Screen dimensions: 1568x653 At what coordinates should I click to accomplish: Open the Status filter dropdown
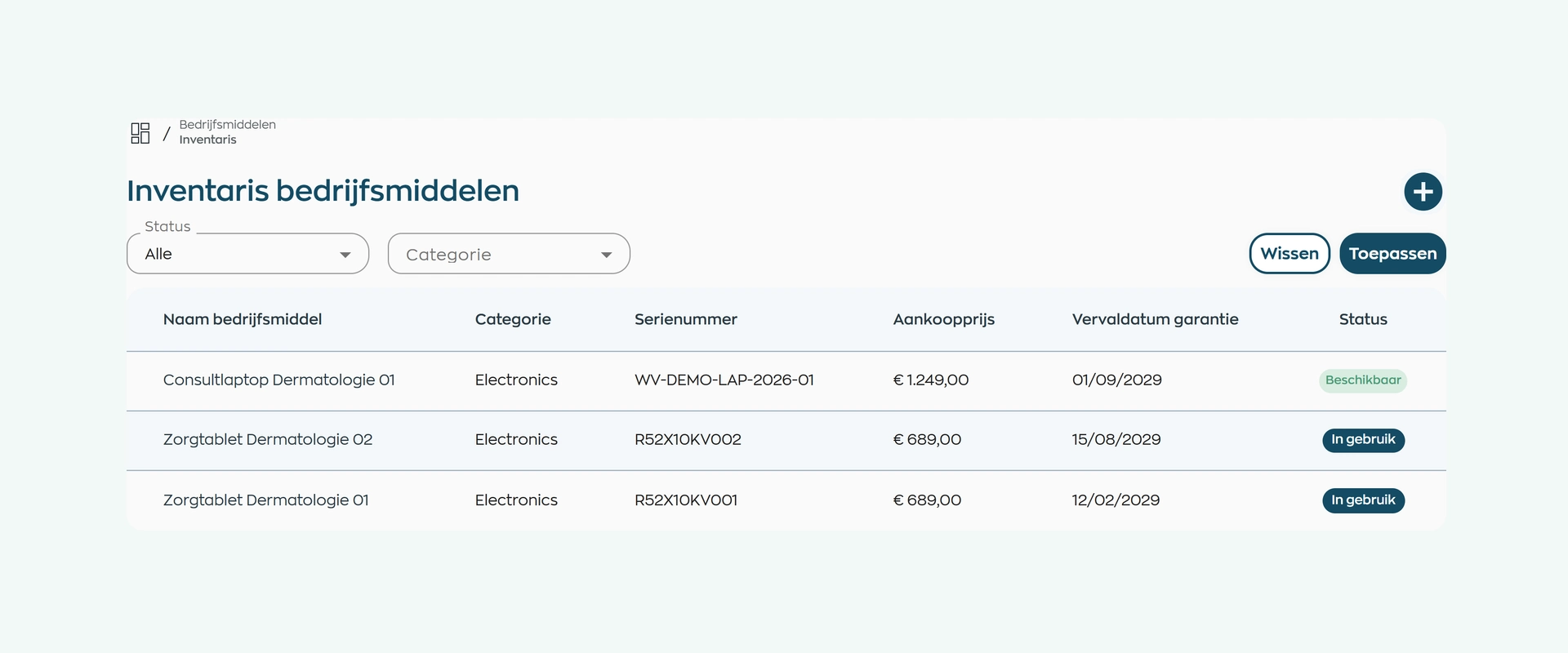pyautogui.click(x=248, y=254)
